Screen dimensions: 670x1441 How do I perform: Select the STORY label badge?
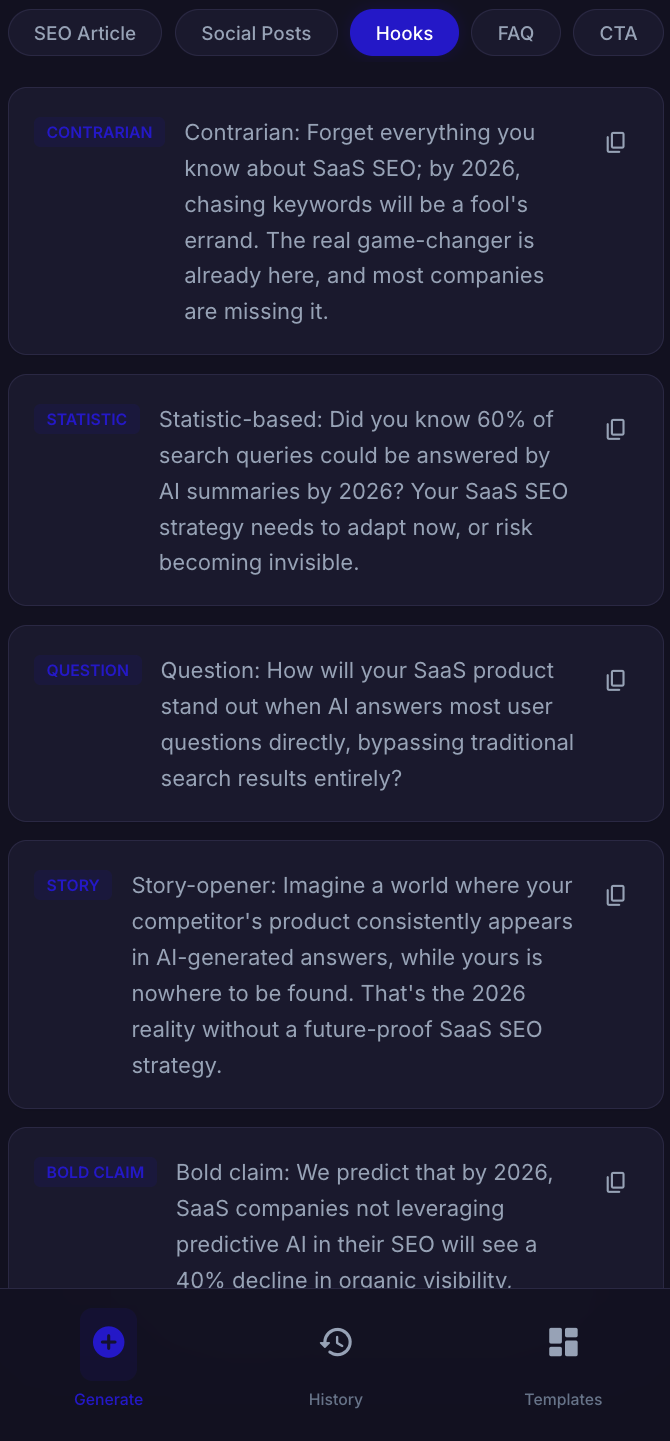(72, 885)
